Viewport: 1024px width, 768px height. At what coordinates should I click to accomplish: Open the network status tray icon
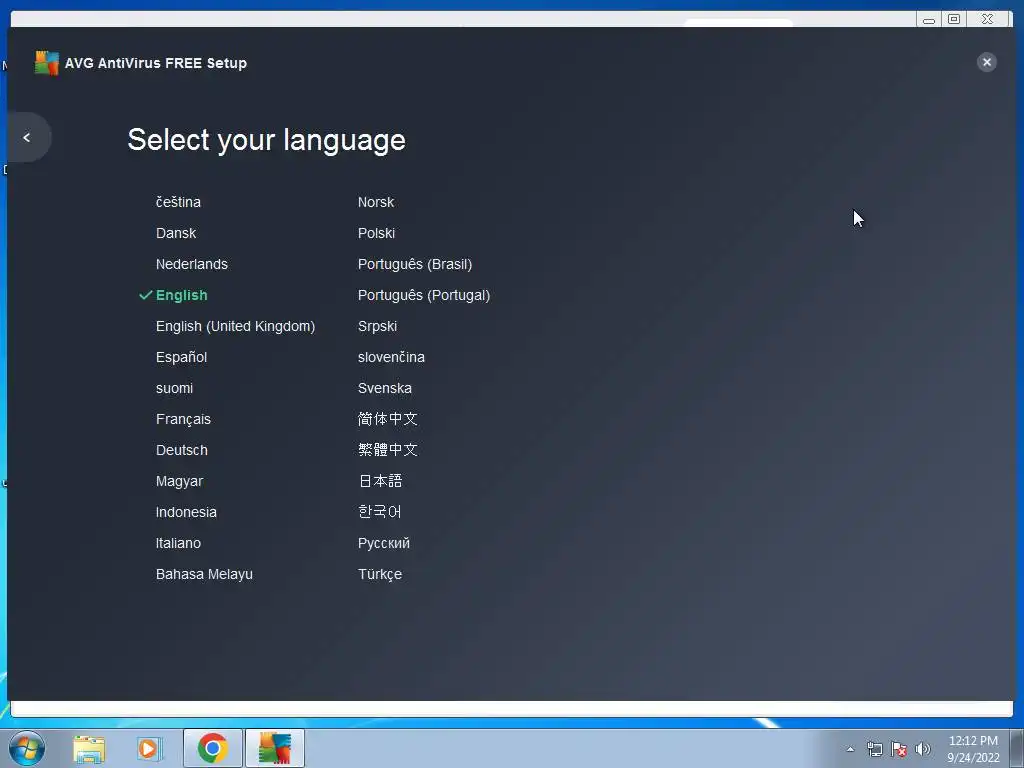point(874,749)
